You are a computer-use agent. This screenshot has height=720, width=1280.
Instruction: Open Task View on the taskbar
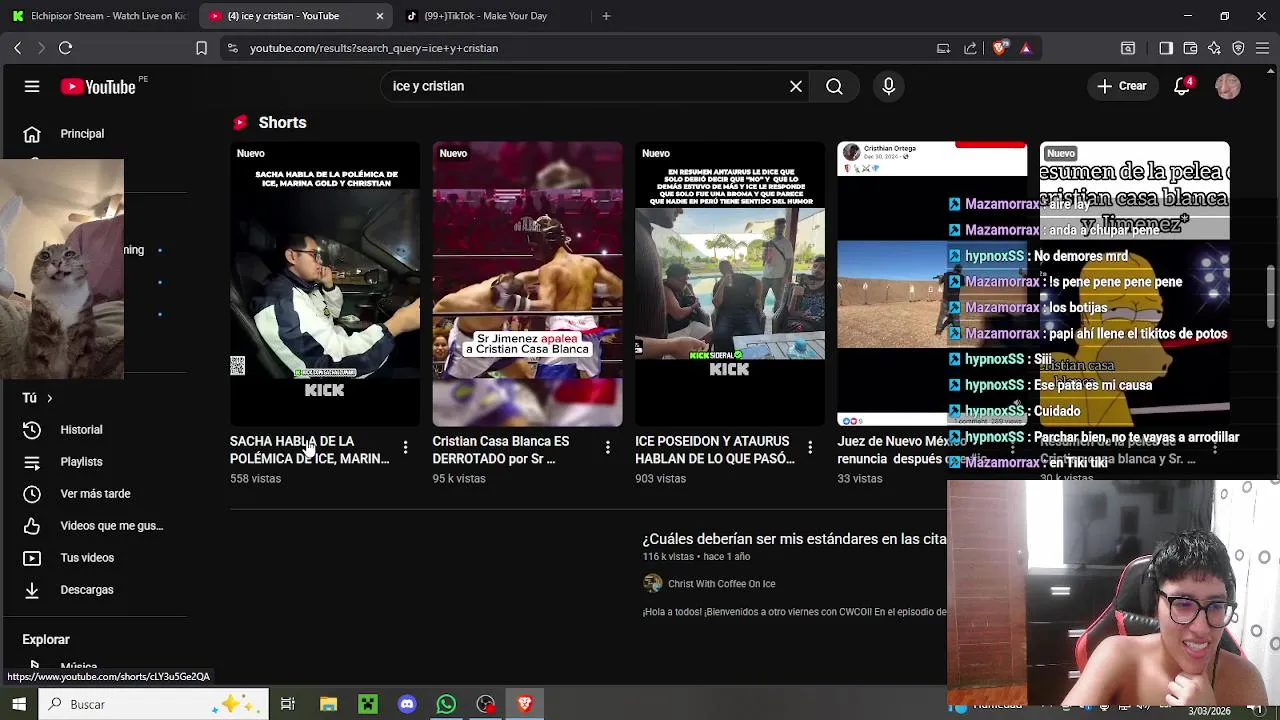coord(288,704)
